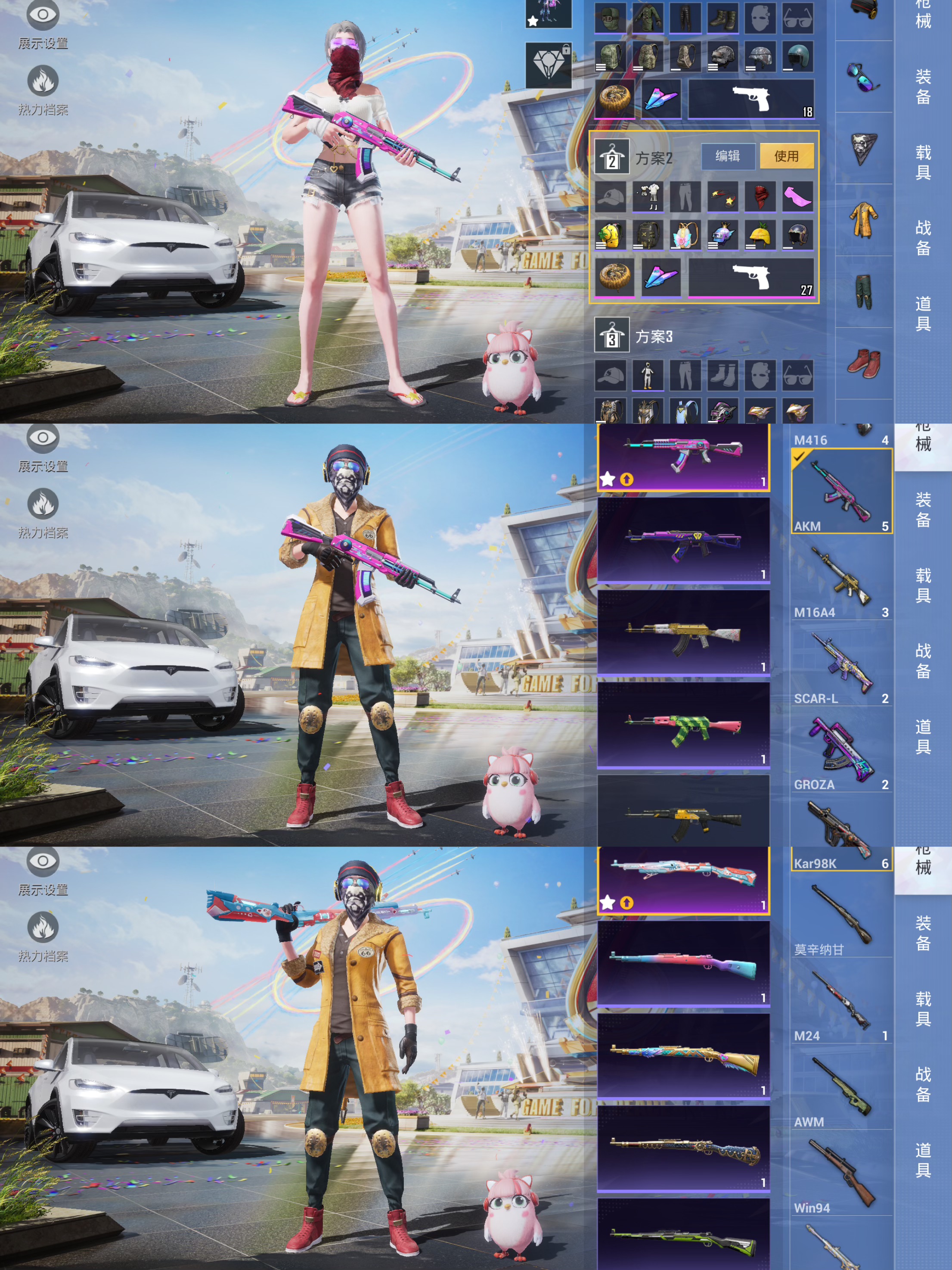
Task: Open the Win94 weapon category
Action: (841, 1174)
